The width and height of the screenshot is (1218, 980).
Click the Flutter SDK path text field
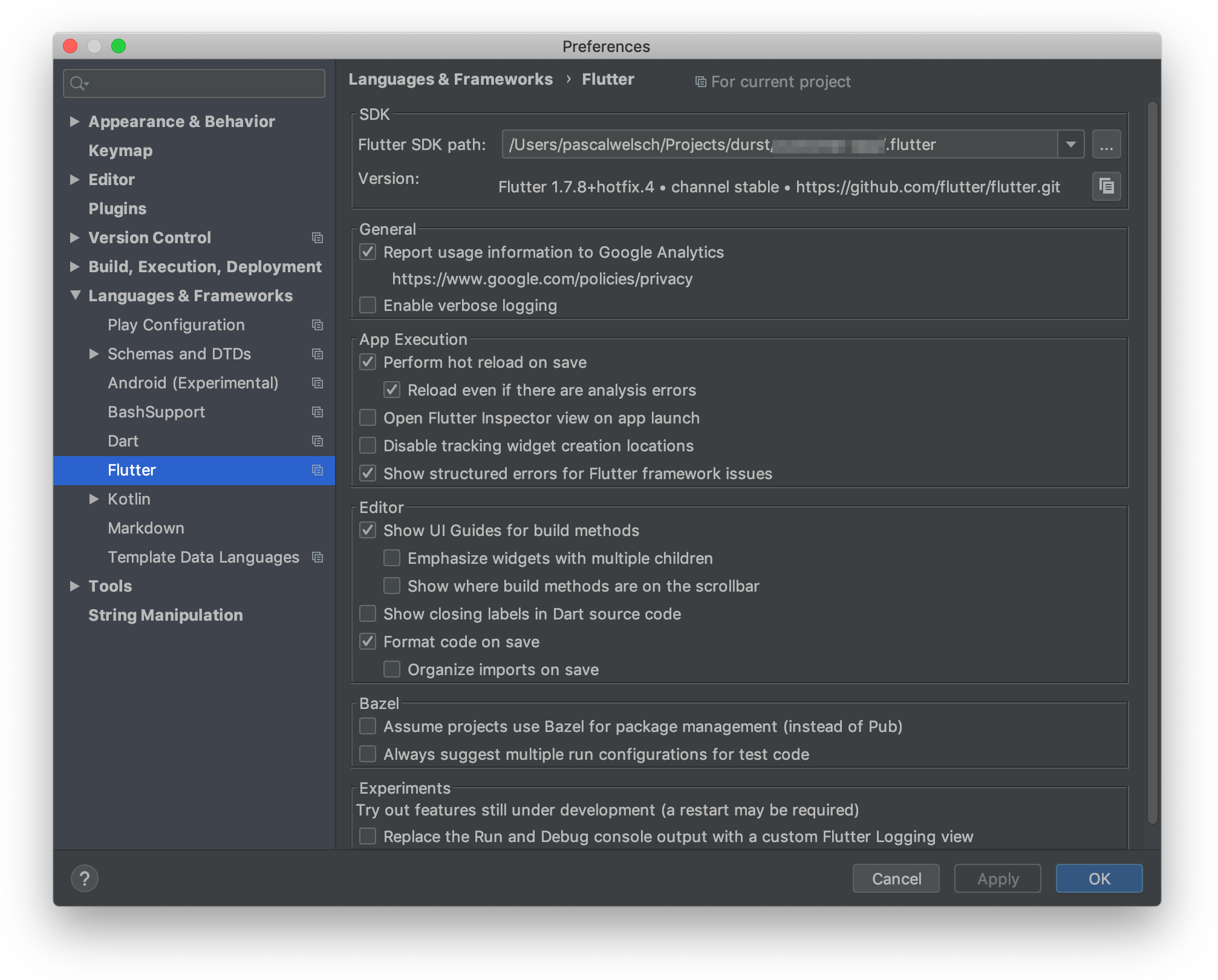coord(780,145)
